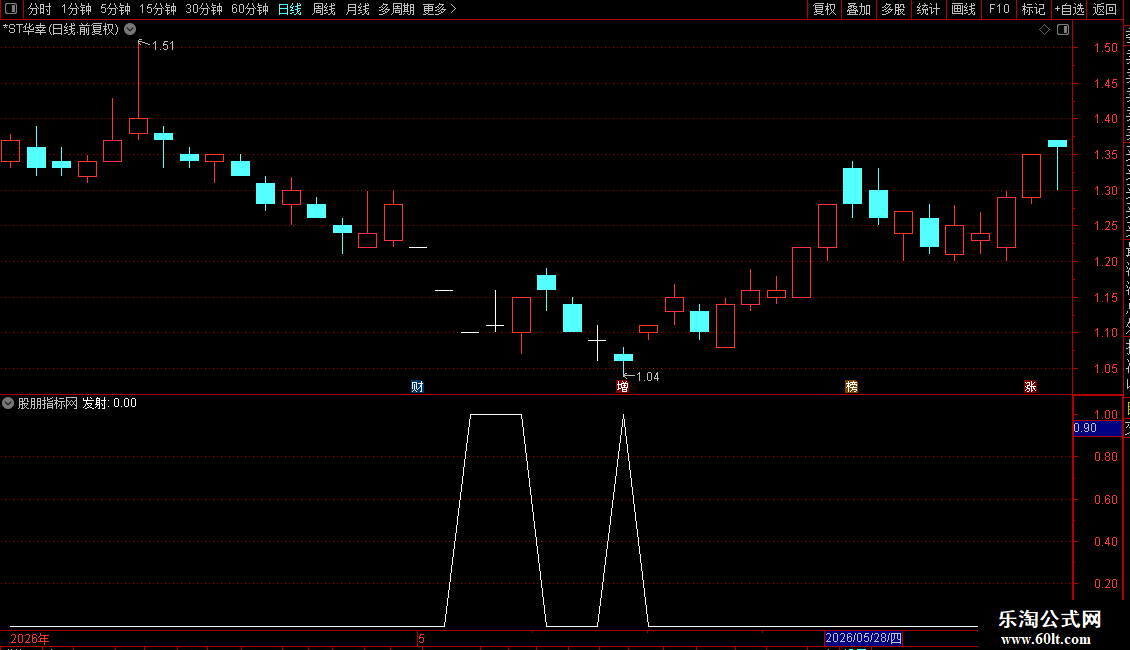Click the diamond icon in chart header

tap(1044, 30)
